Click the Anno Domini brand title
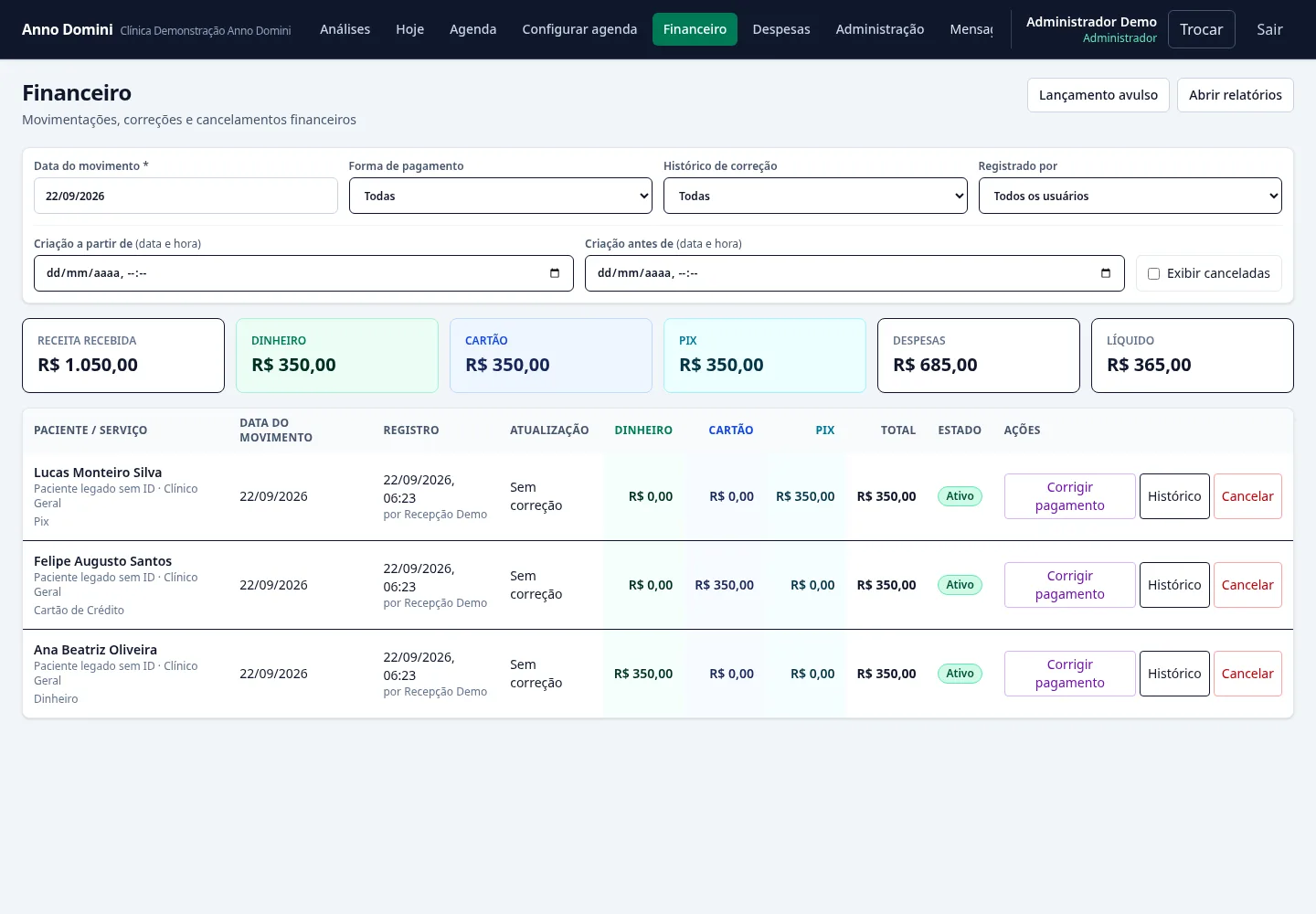 [68, 29]
